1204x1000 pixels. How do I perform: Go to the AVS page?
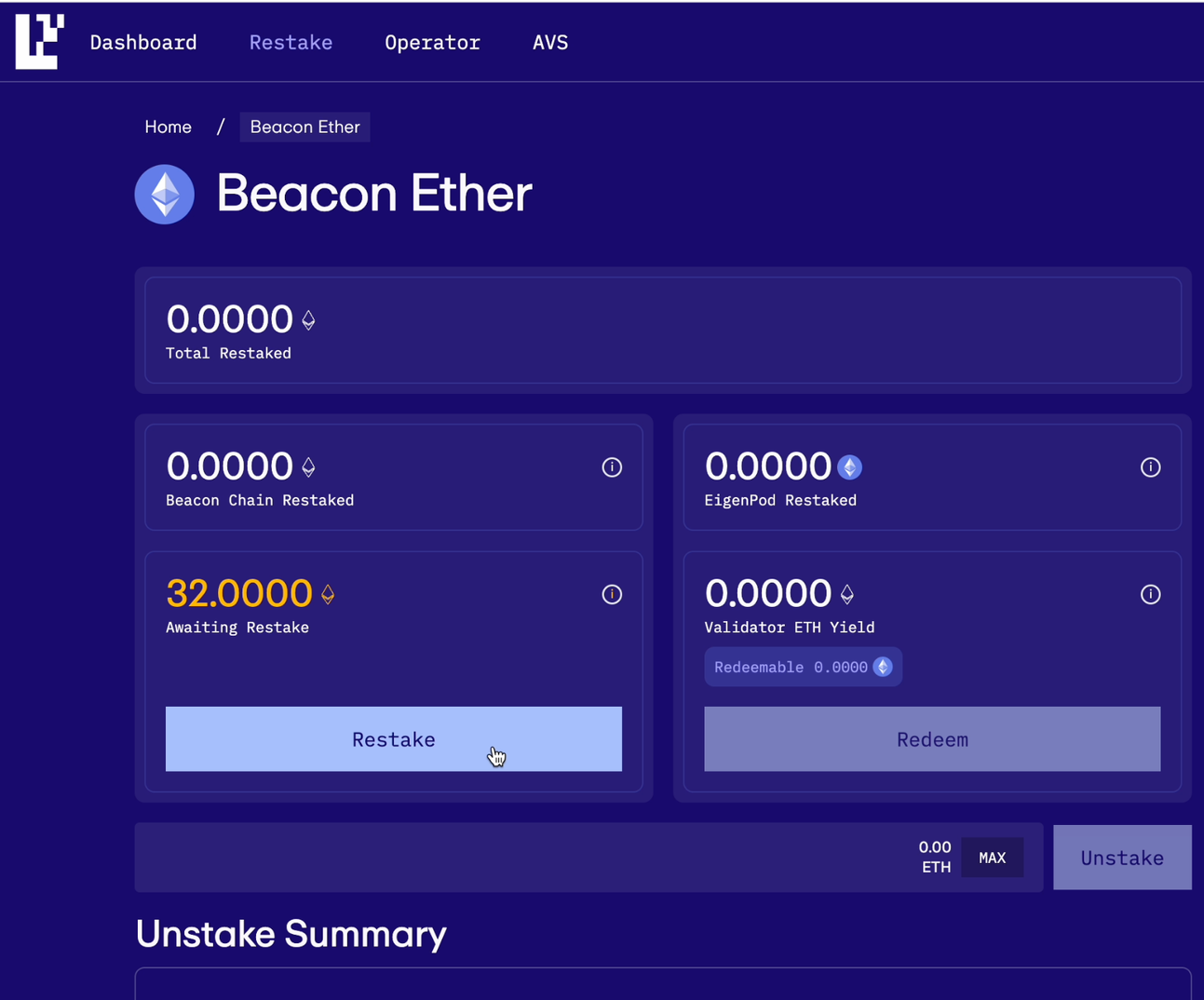550,43
